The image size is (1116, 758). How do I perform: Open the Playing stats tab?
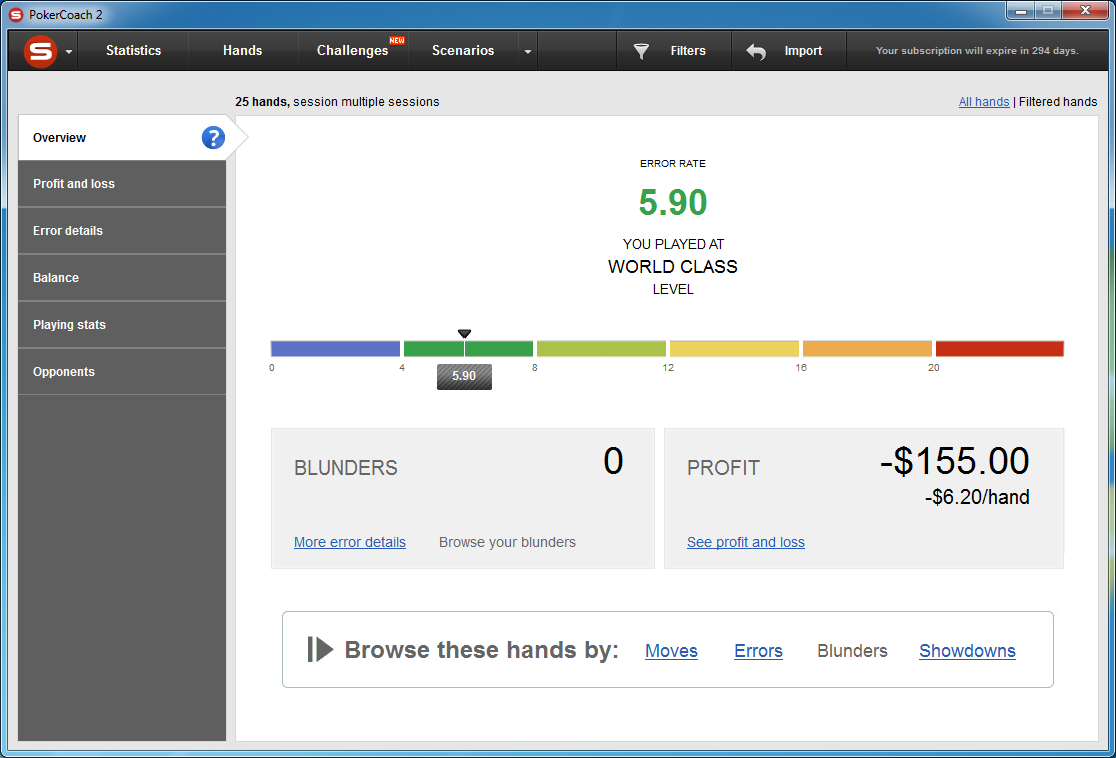point(122,325)
